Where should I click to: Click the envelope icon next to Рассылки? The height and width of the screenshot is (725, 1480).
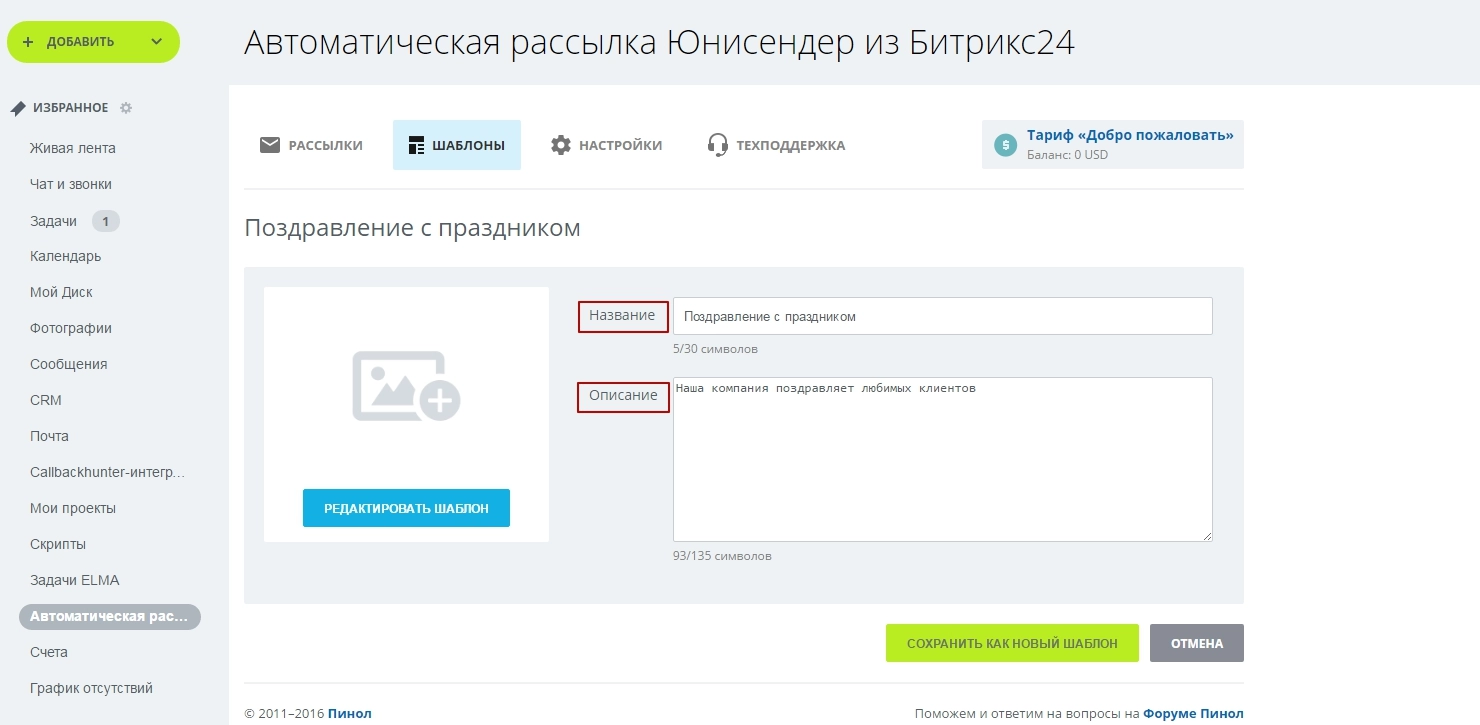(270, 145)
